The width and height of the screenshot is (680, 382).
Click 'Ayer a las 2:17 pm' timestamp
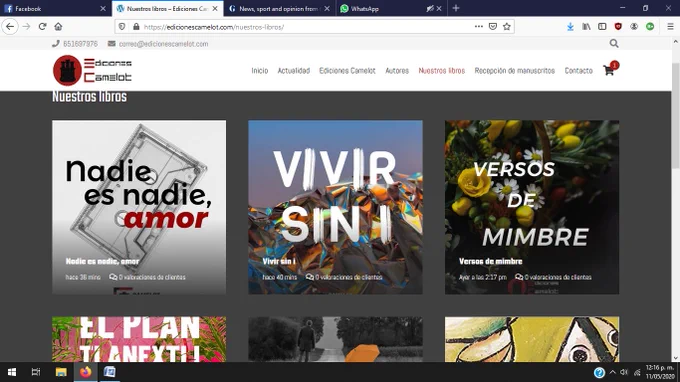[483, 277]
